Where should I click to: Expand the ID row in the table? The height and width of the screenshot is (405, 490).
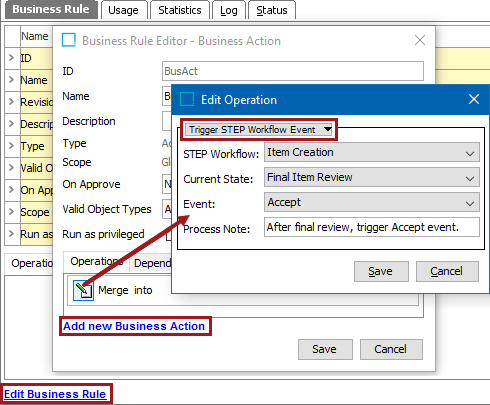11,58
